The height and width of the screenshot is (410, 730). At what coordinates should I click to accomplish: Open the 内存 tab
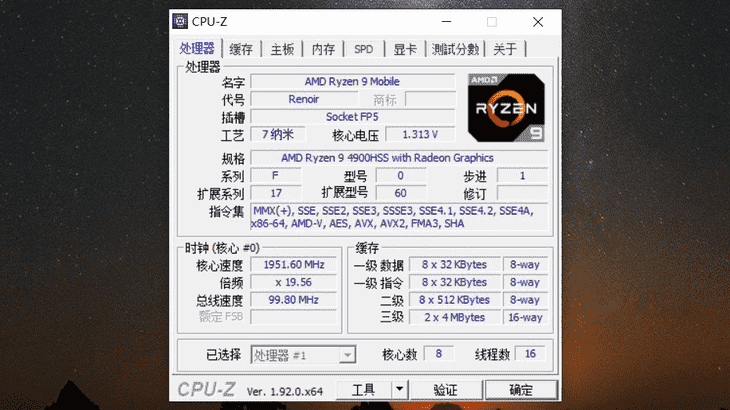point(323,49)
